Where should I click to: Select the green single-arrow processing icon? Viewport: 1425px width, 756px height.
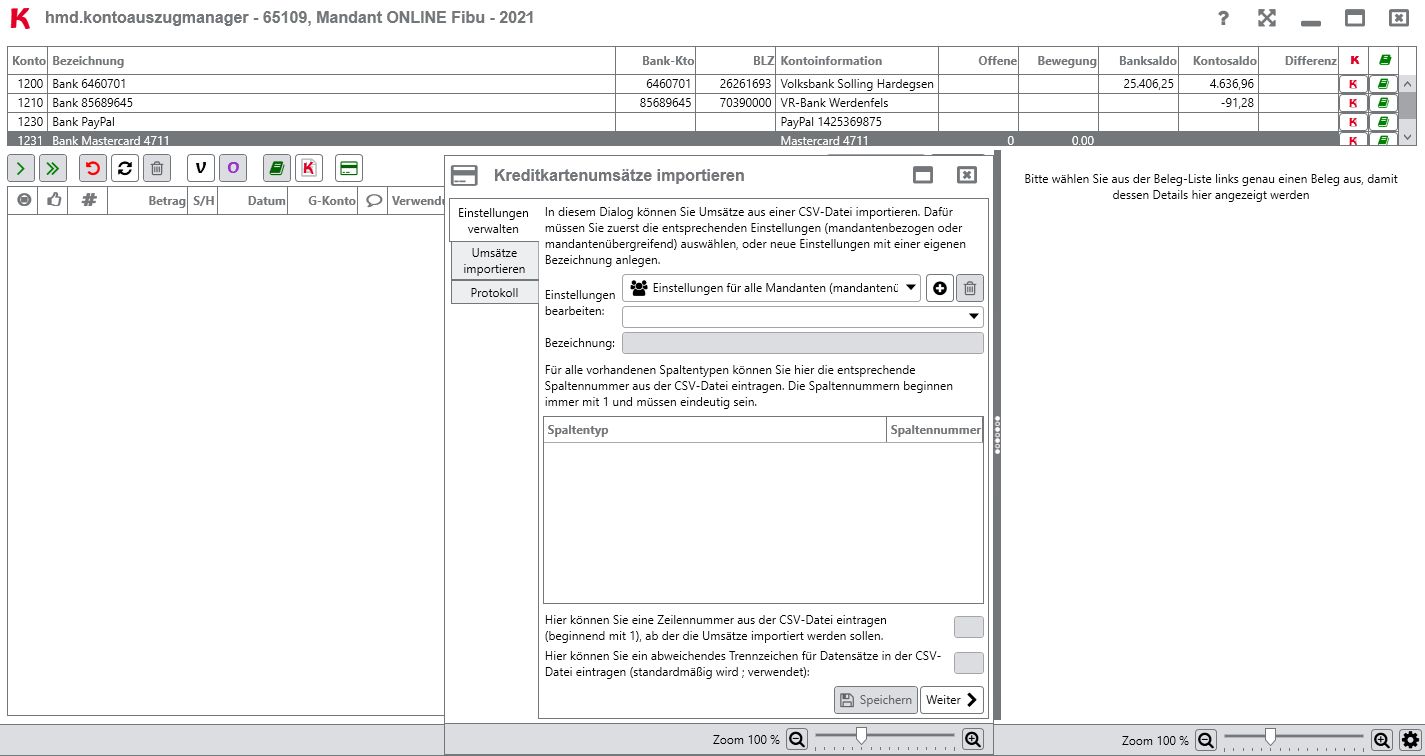click(x=22, y=167)
